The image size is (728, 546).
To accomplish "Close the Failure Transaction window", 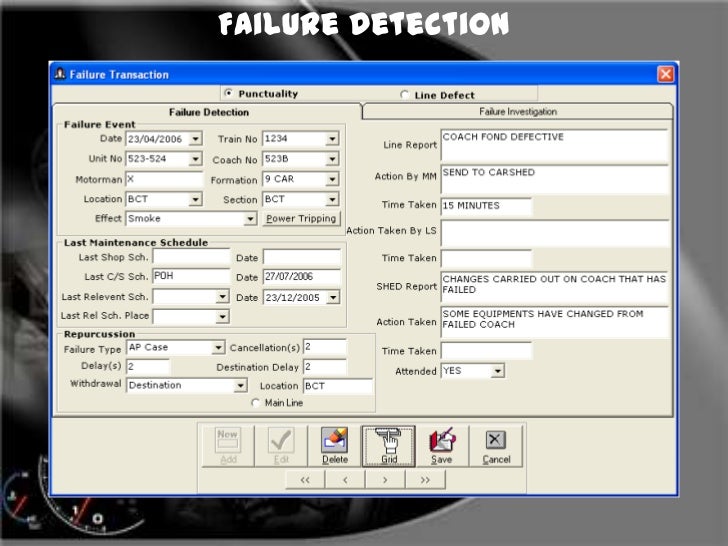I will pyautogui.click(x=665, y=74).
